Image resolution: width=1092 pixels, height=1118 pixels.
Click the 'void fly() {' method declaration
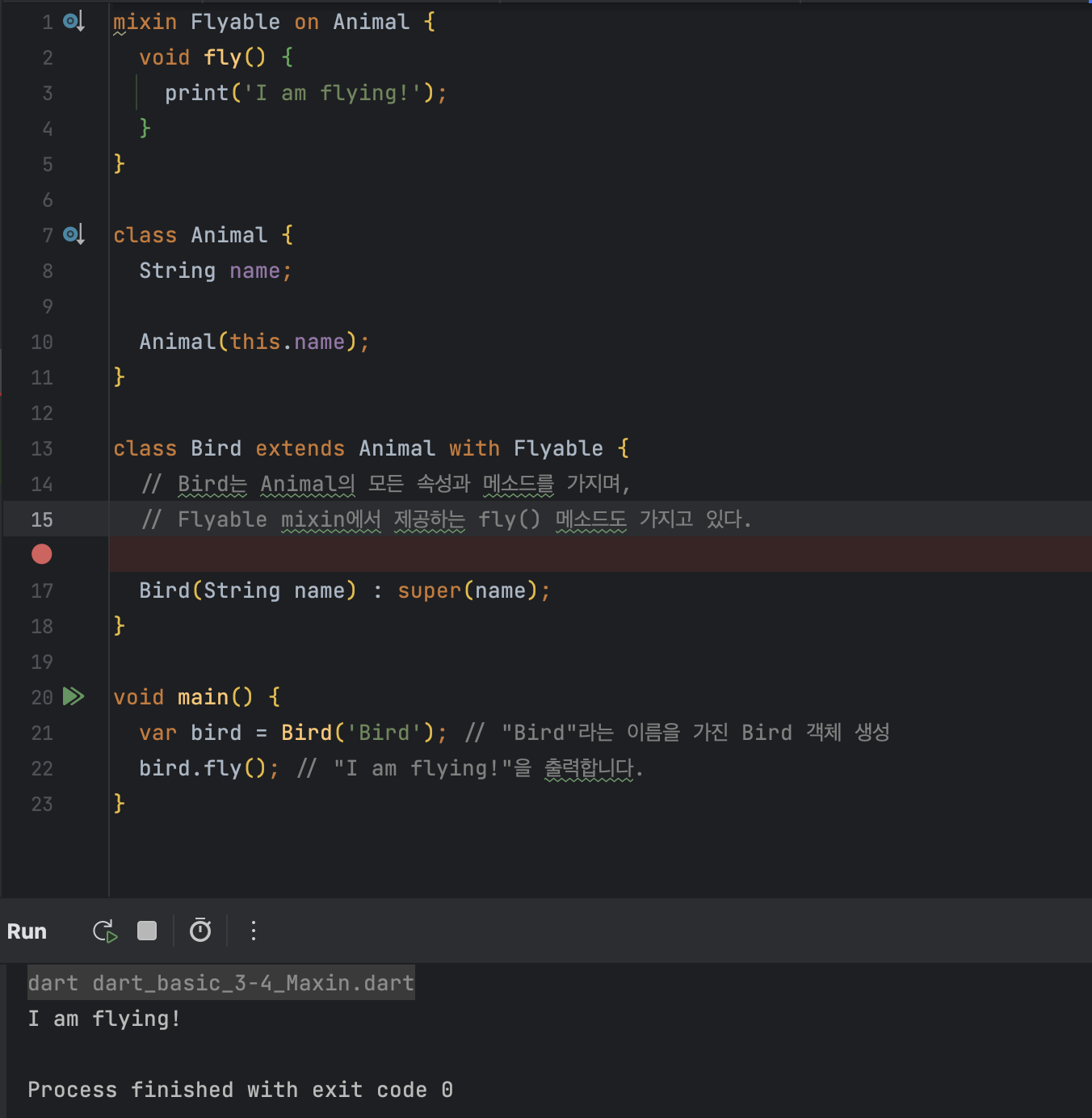click(216, 57)
